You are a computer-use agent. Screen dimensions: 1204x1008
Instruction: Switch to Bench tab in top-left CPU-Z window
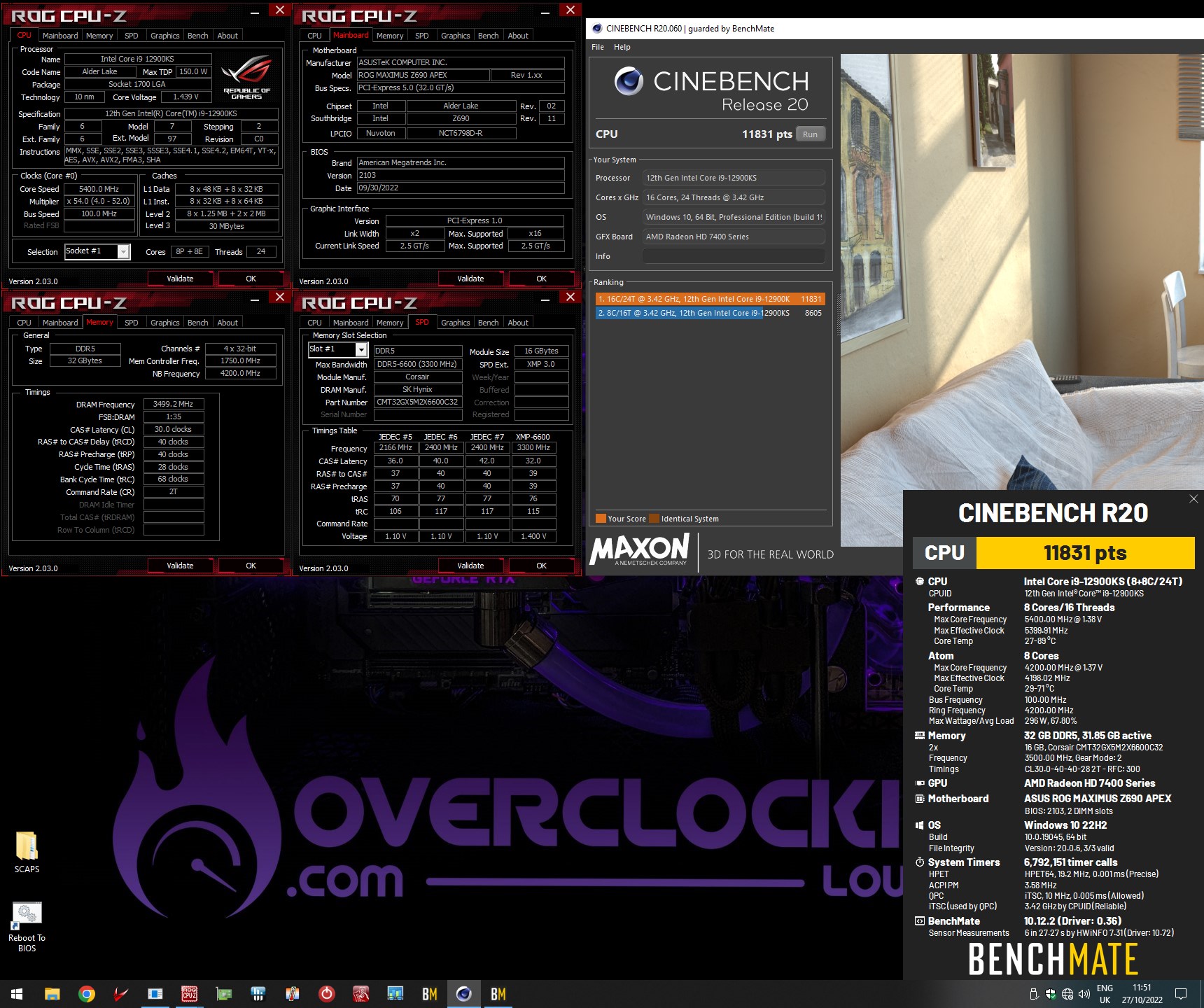[197, 36]
